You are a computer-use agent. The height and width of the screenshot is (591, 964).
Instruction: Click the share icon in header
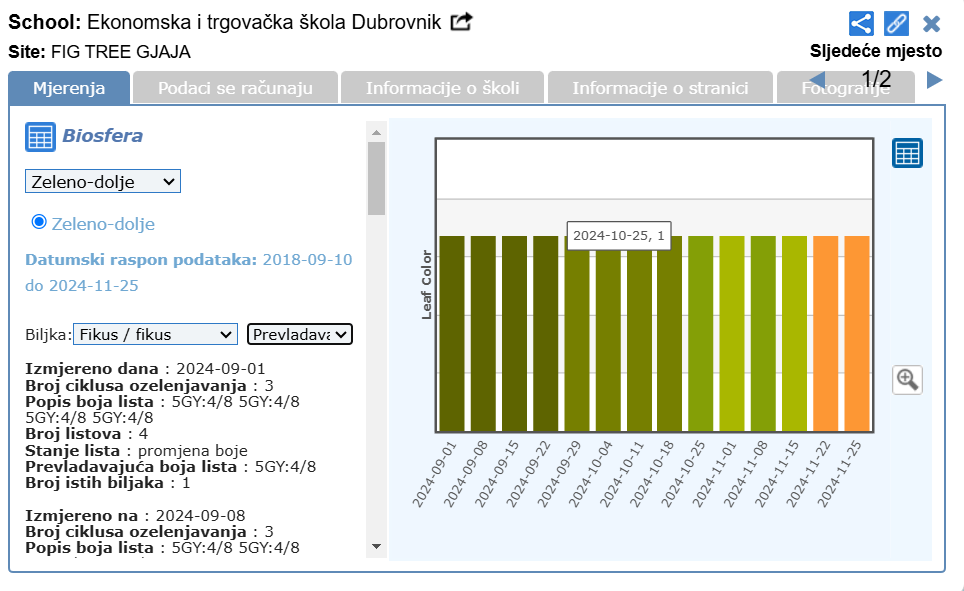[861, 23]
